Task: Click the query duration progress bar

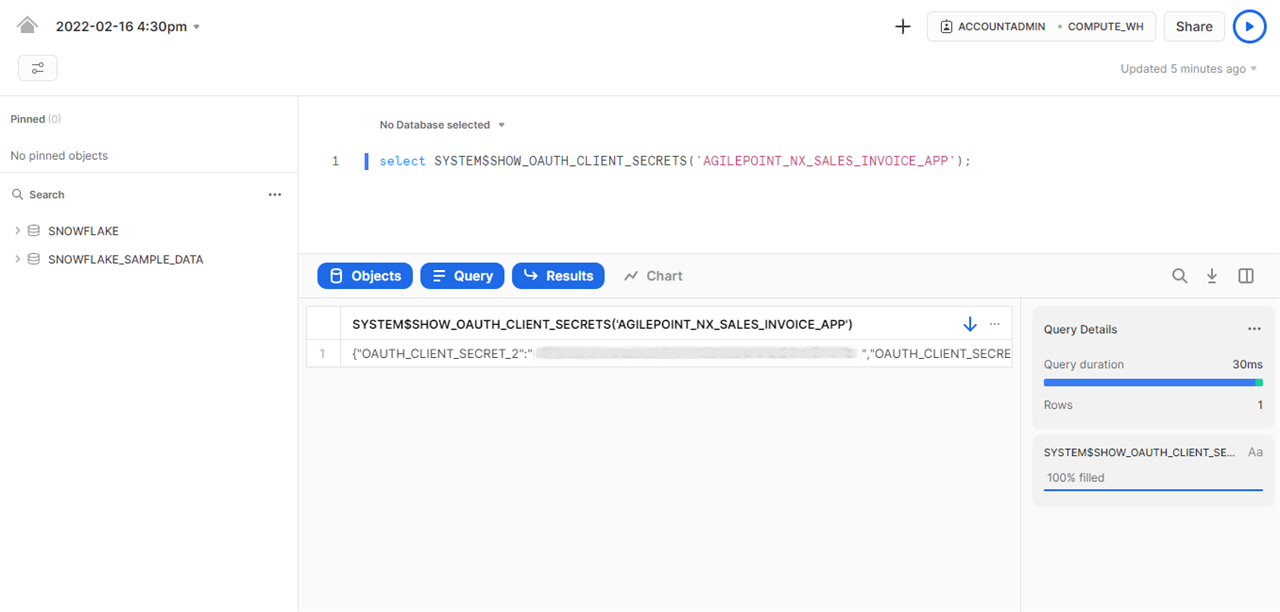Action: pyautogui.click(x=1153, y=382)
